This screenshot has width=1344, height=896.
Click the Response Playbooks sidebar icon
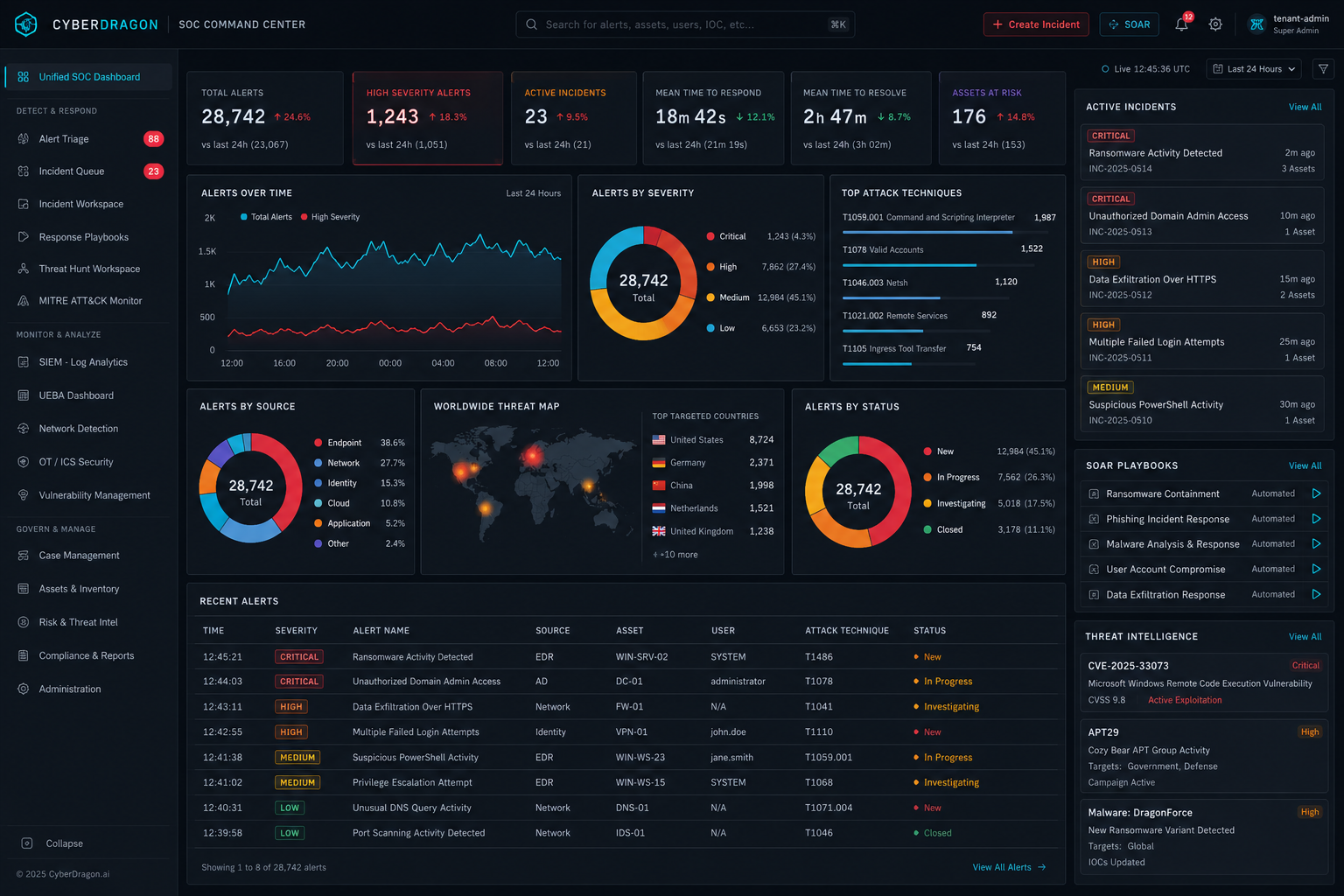(x=24, y=237)
